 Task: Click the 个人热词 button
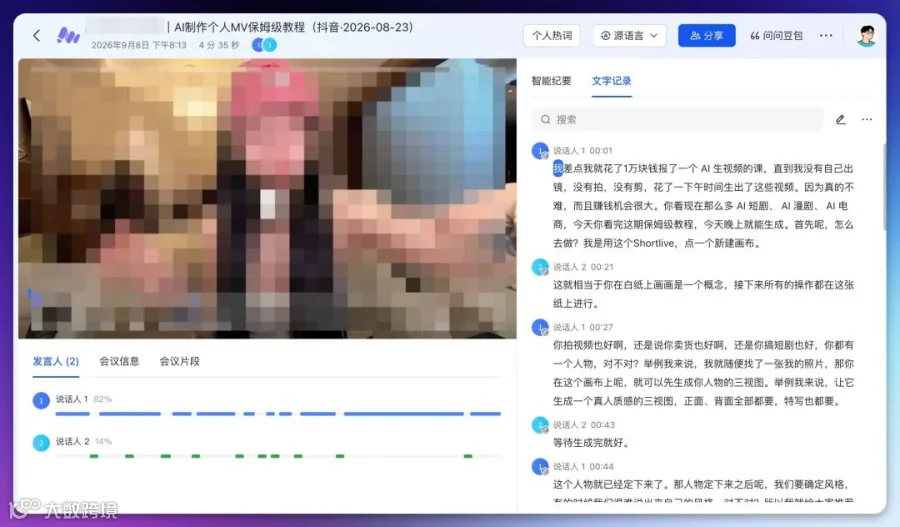pyautogui.click(x=552, y=36)
